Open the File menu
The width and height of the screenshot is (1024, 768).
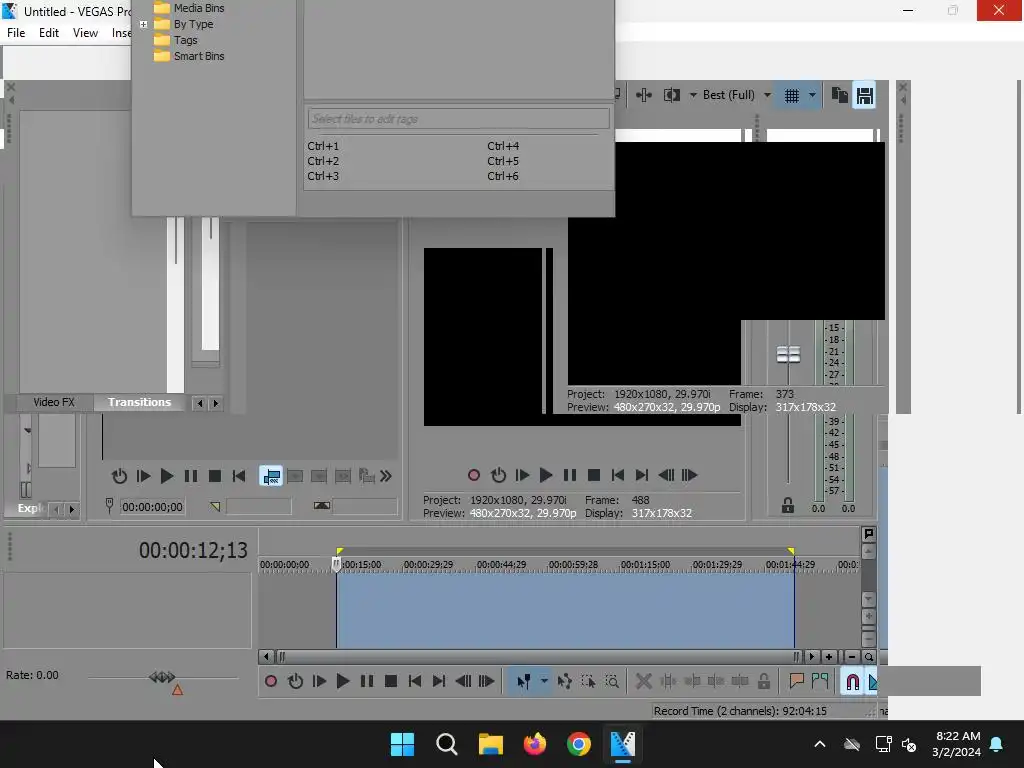pos(16,33)
